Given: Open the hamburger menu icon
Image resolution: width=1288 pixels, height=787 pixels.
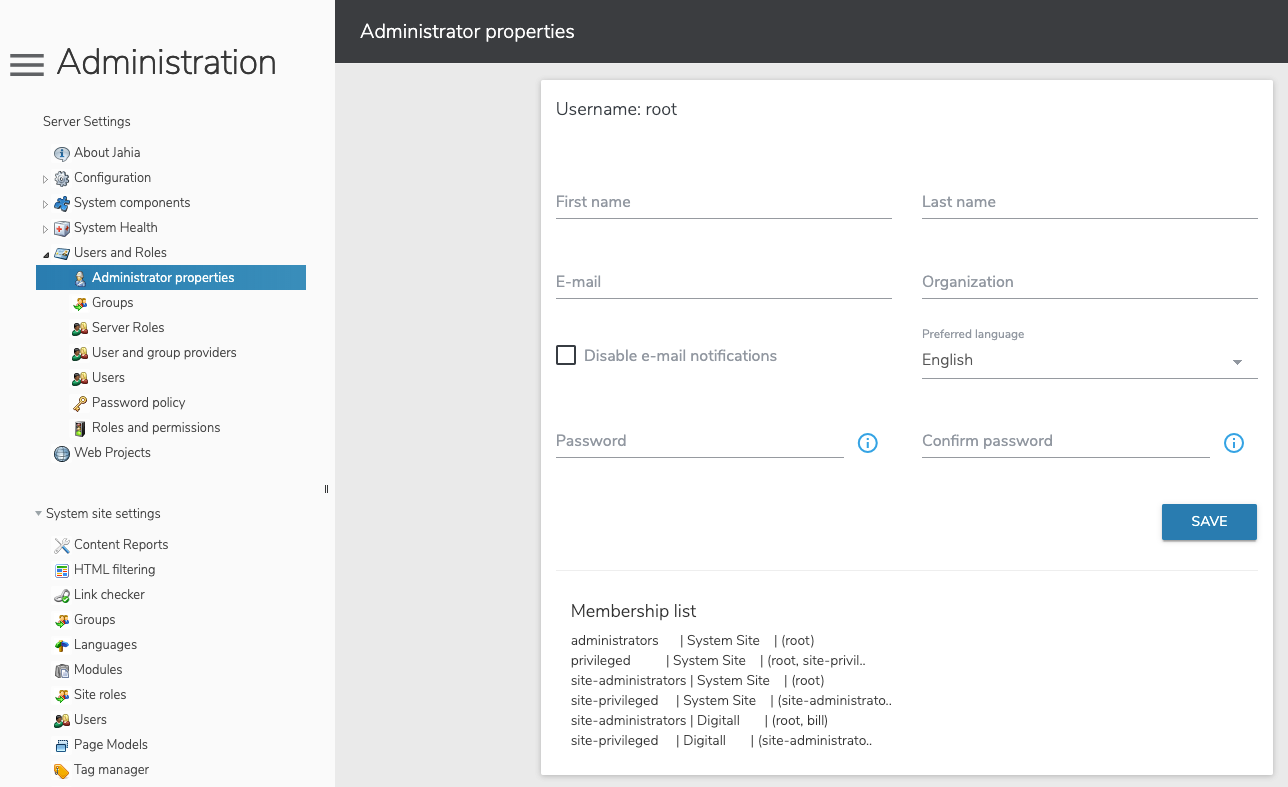Looking at the screenshot, I should click(27, 65).
